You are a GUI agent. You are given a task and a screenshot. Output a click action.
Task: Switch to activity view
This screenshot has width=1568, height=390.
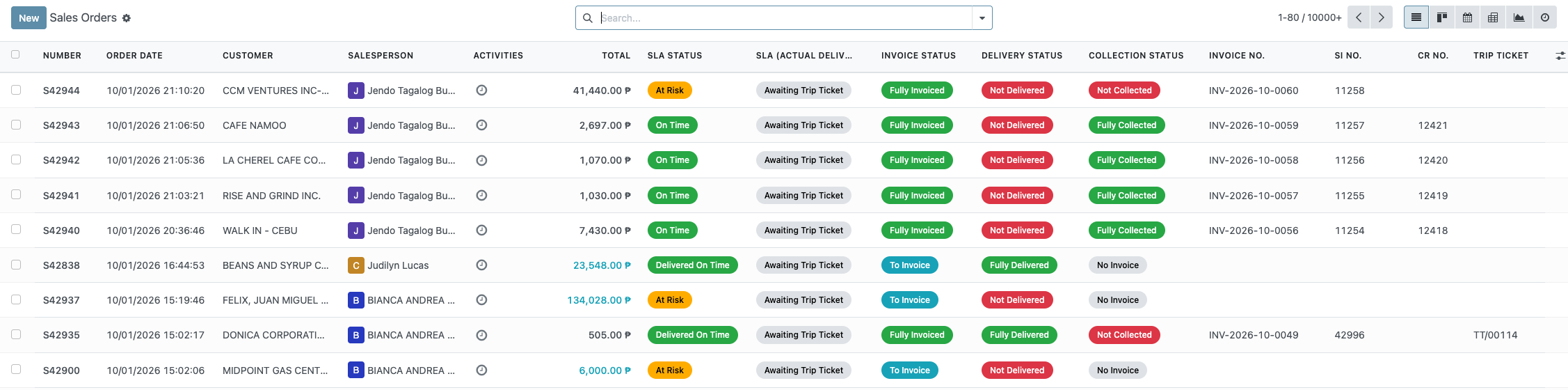click(1545, 17)
